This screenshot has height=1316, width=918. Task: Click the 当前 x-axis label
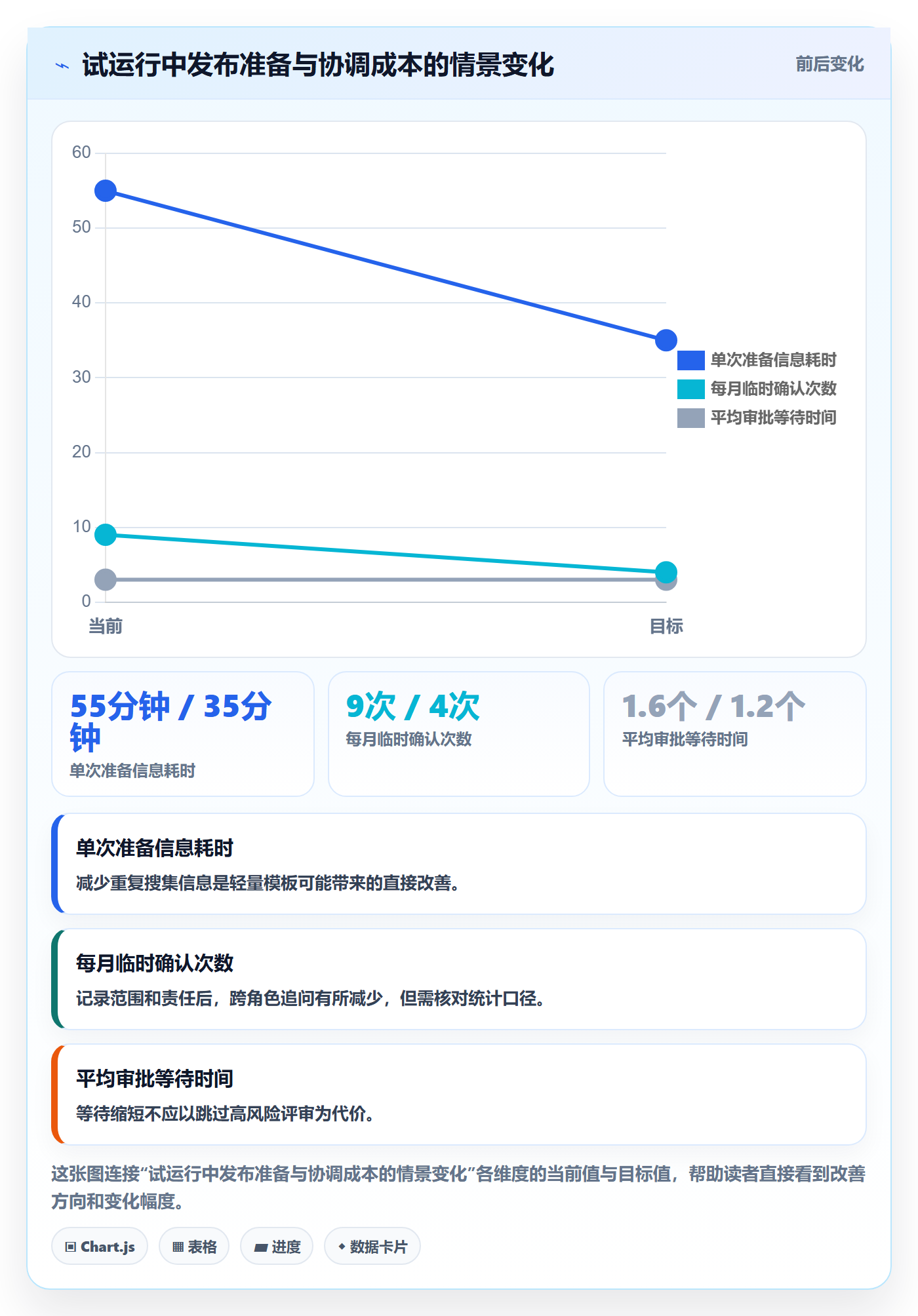coord(106,627)
